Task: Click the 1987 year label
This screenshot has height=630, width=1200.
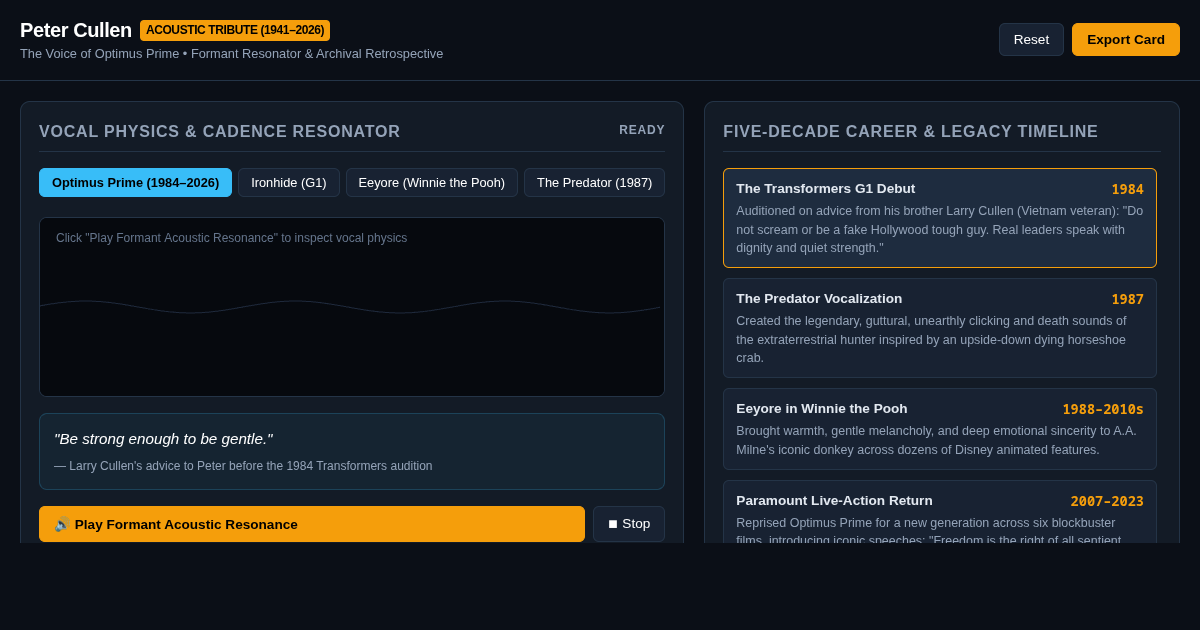Action: point(1127,299)
